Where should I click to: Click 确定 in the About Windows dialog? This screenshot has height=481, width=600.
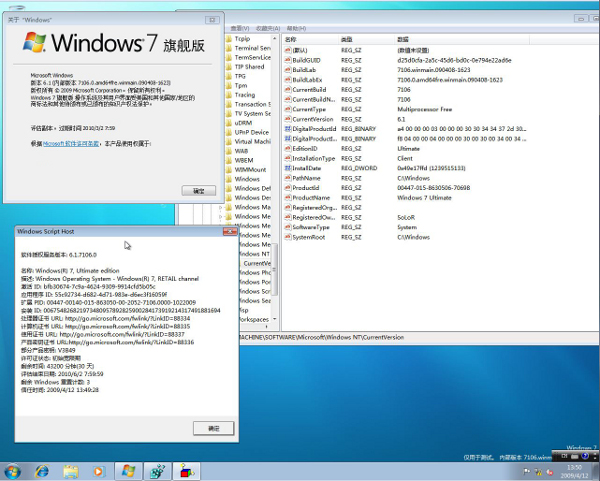tap(199, 191)
